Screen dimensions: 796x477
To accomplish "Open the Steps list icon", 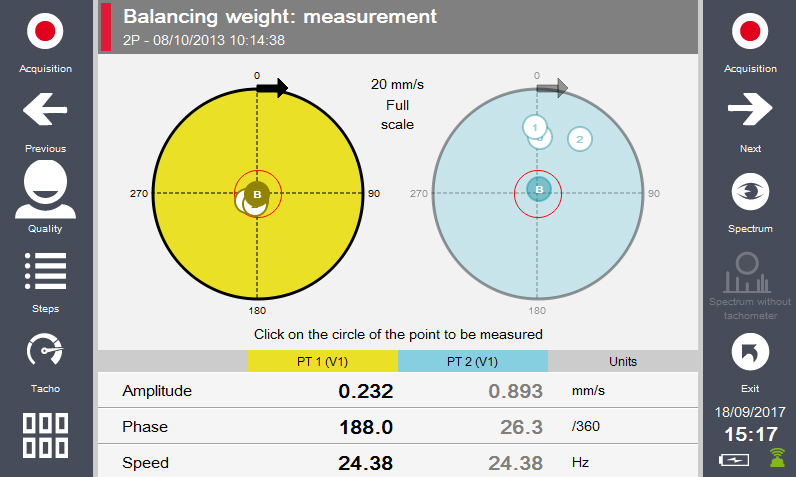I will coord(45,270).
